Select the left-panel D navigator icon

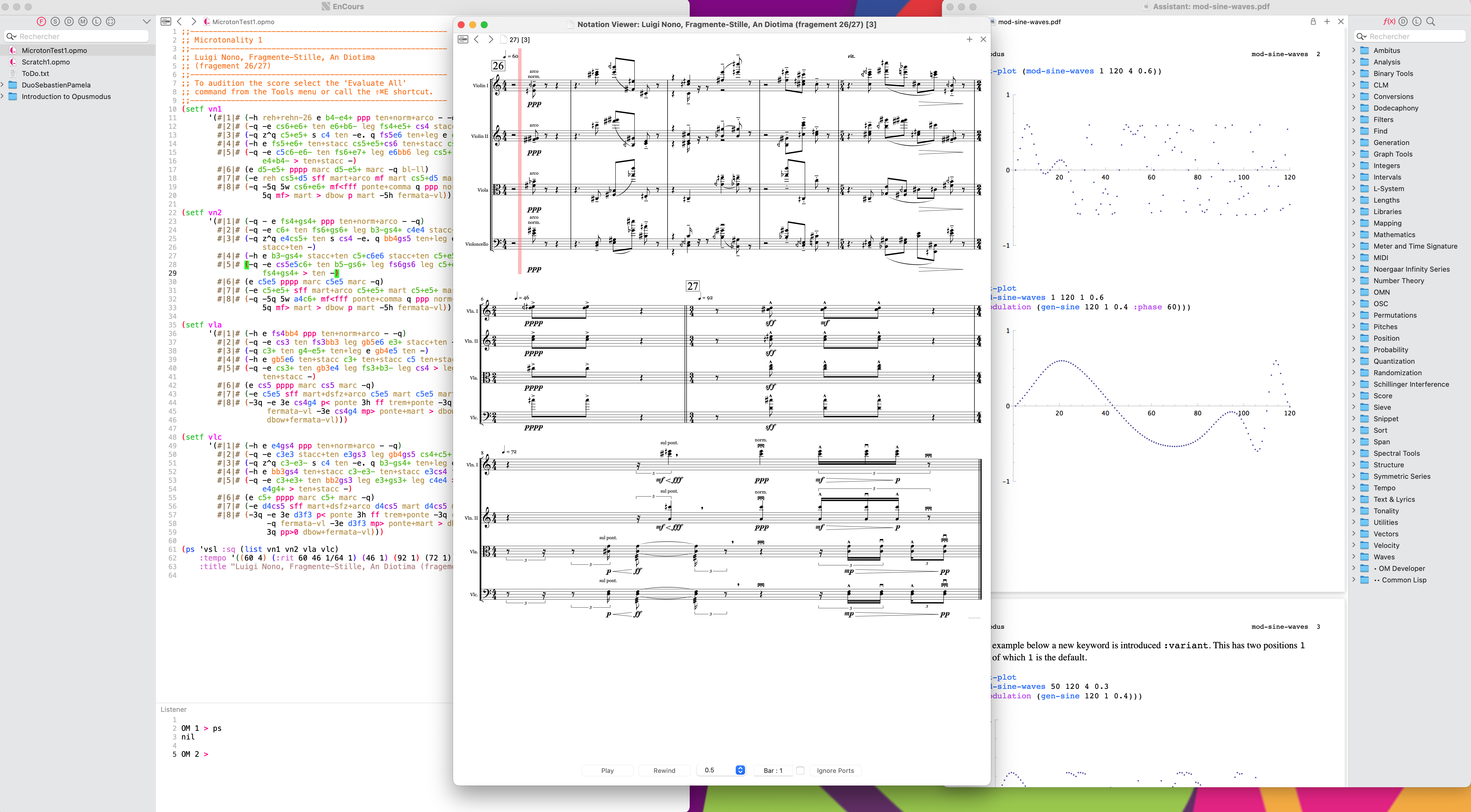coord(69,22)
